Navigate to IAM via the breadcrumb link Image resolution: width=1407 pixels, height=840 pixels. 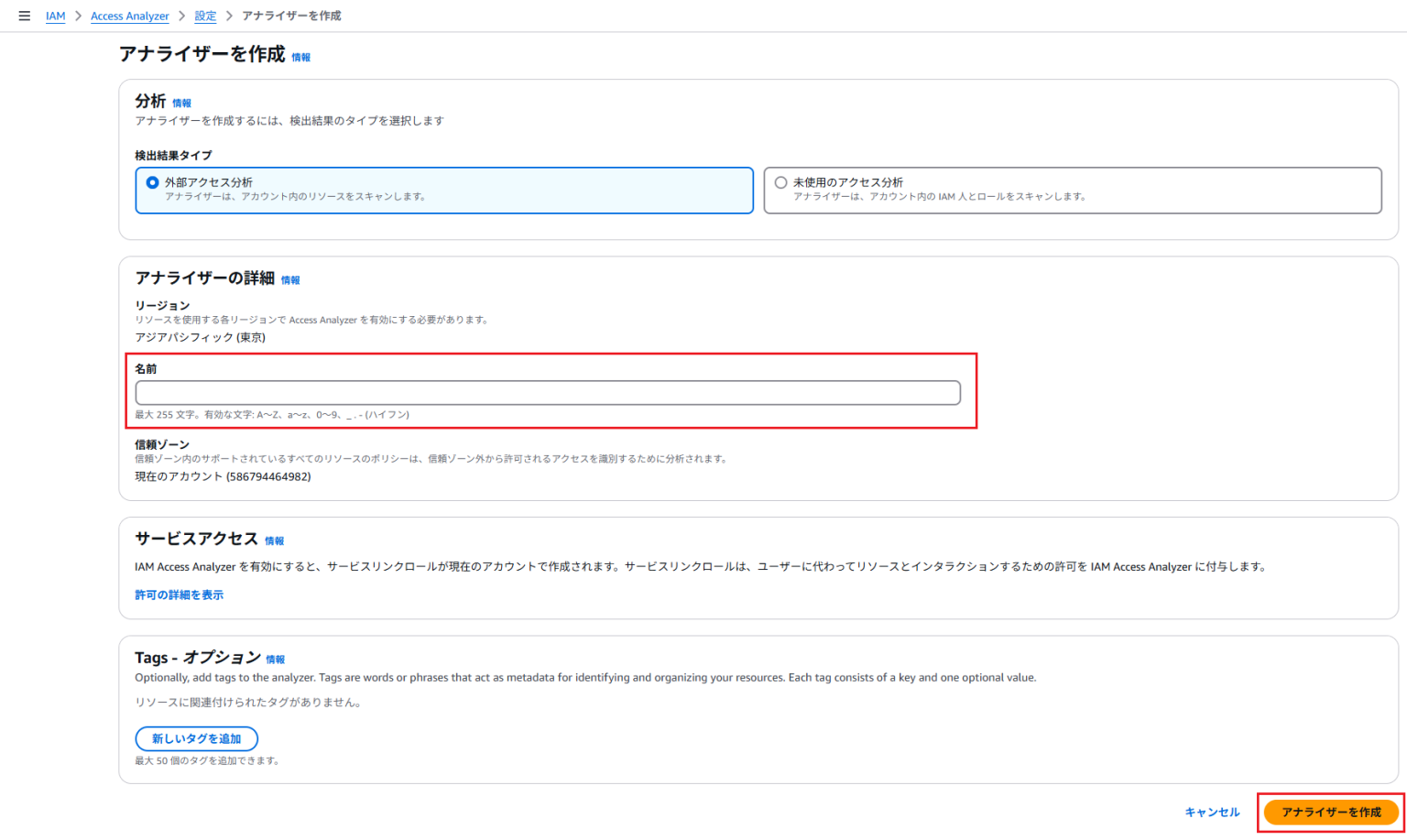tap(55, 16)
